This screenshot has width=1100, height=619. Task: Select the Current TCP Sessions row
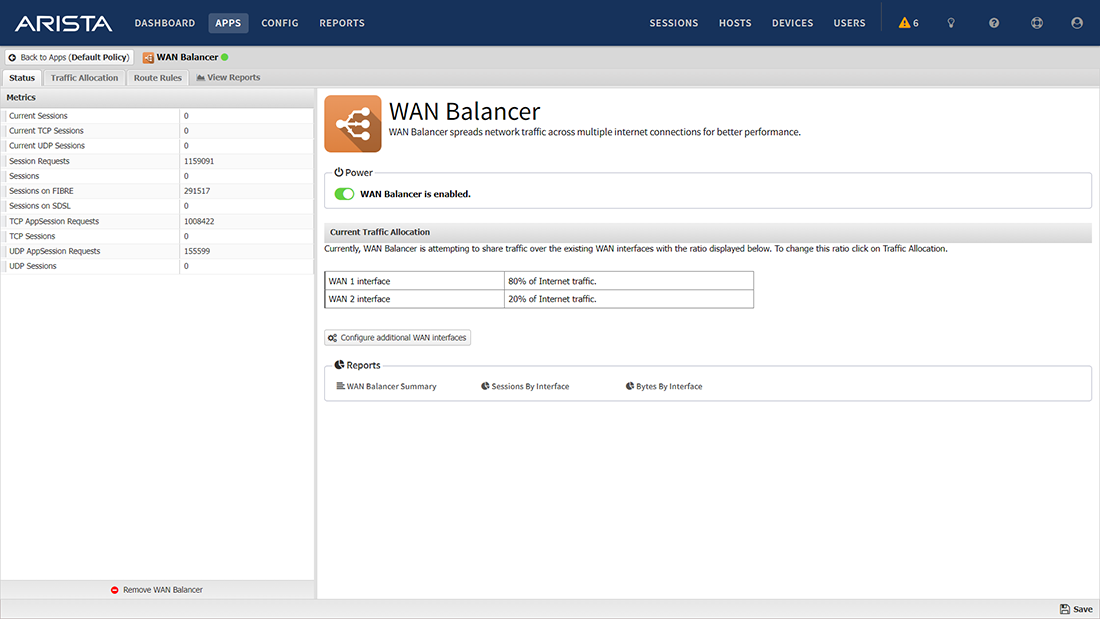pyautogui.click(x=157, y=131)
